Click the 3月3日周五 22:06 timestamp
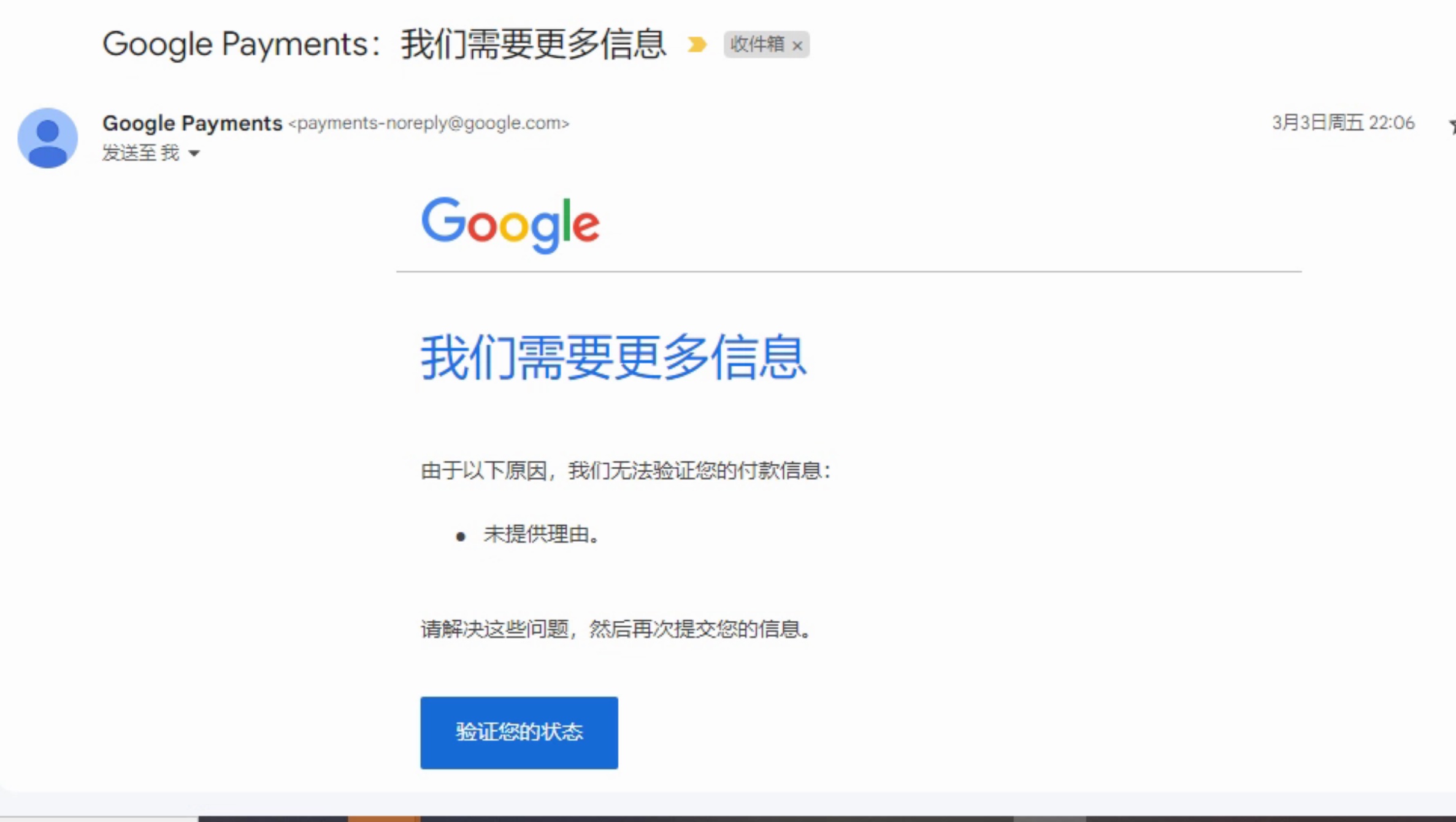The height and width of the screenshot is (822, 1456). [x=1343, y=123]
